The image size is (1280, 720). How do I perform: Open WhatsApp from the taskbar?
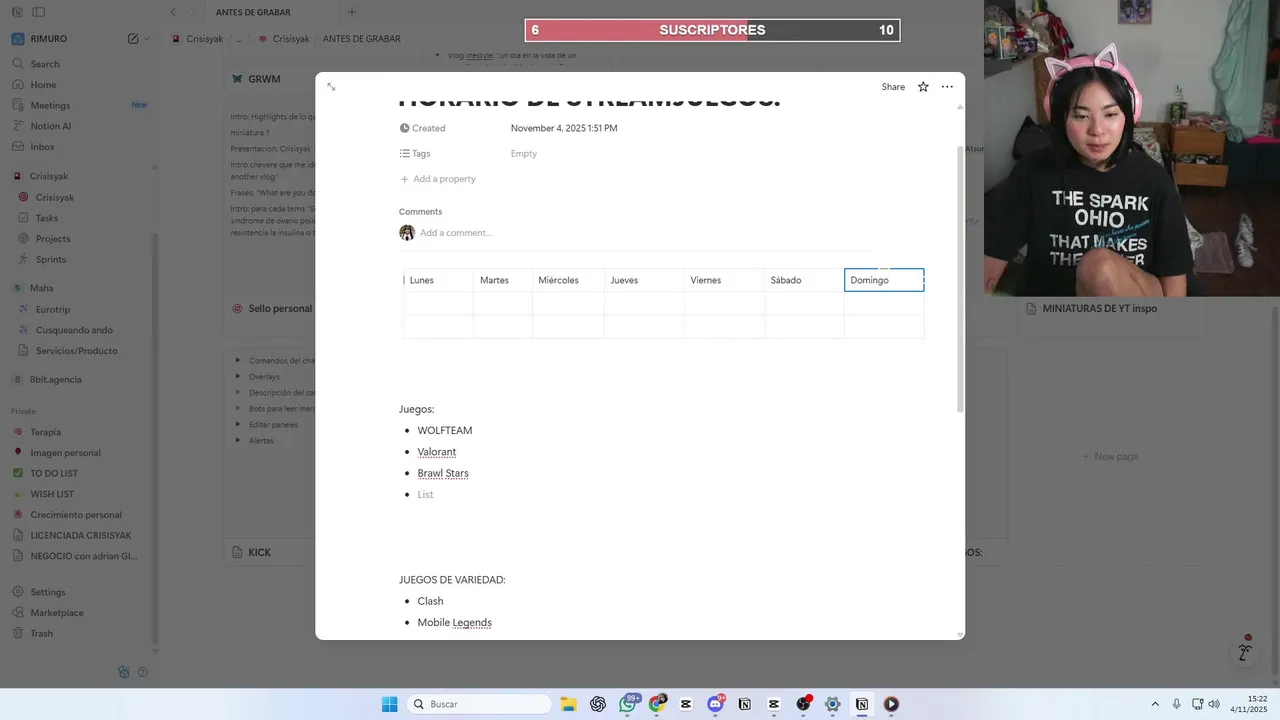(628, 704)
